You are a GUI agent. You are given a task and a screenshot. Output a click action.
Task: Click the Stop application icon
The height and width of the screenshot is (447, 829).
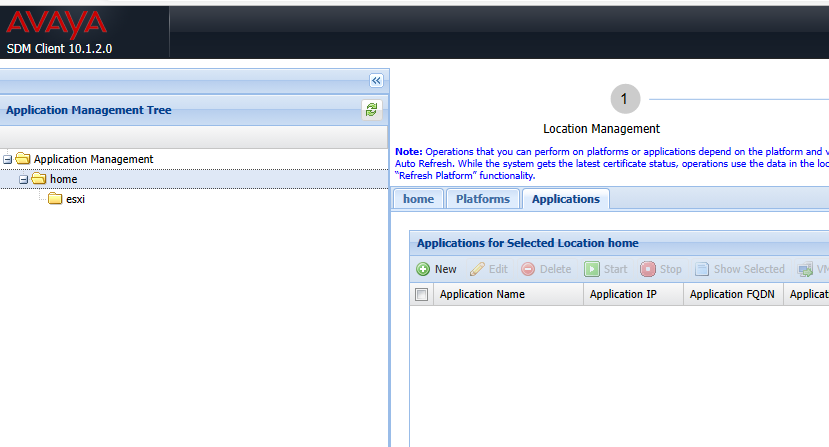648,269
